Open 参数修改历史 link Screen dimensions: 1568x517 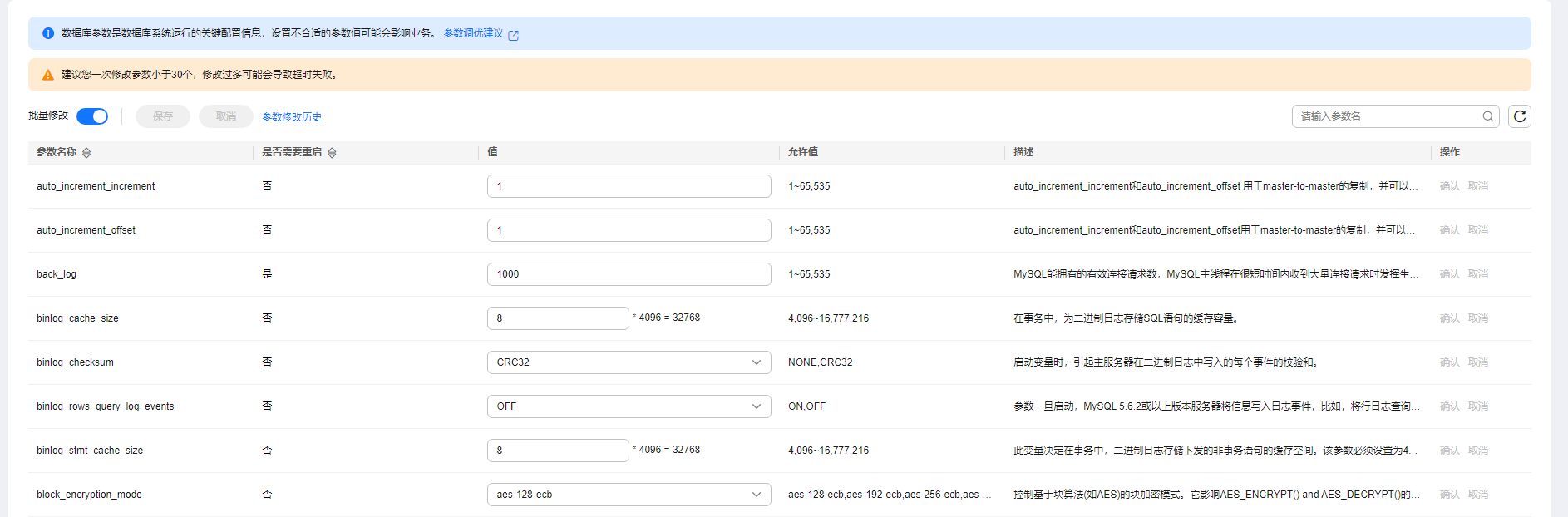point(292,117)
